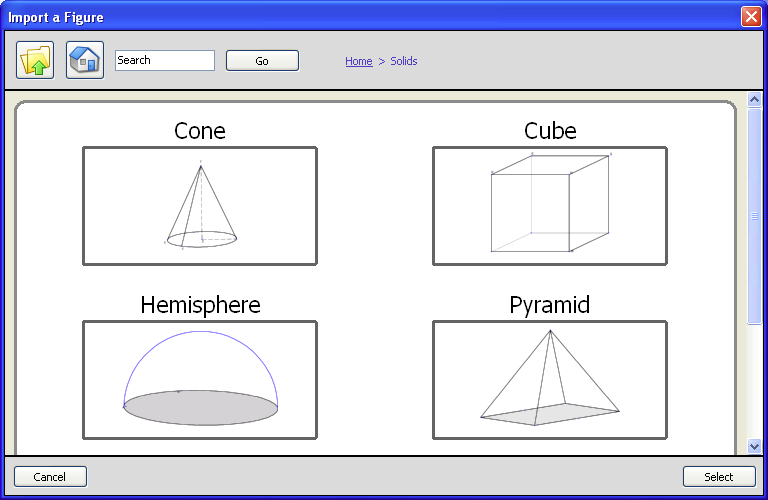Viewport: 768px width, 500px height.
Task: Click the Go button
Action: (x=262, y=61)
